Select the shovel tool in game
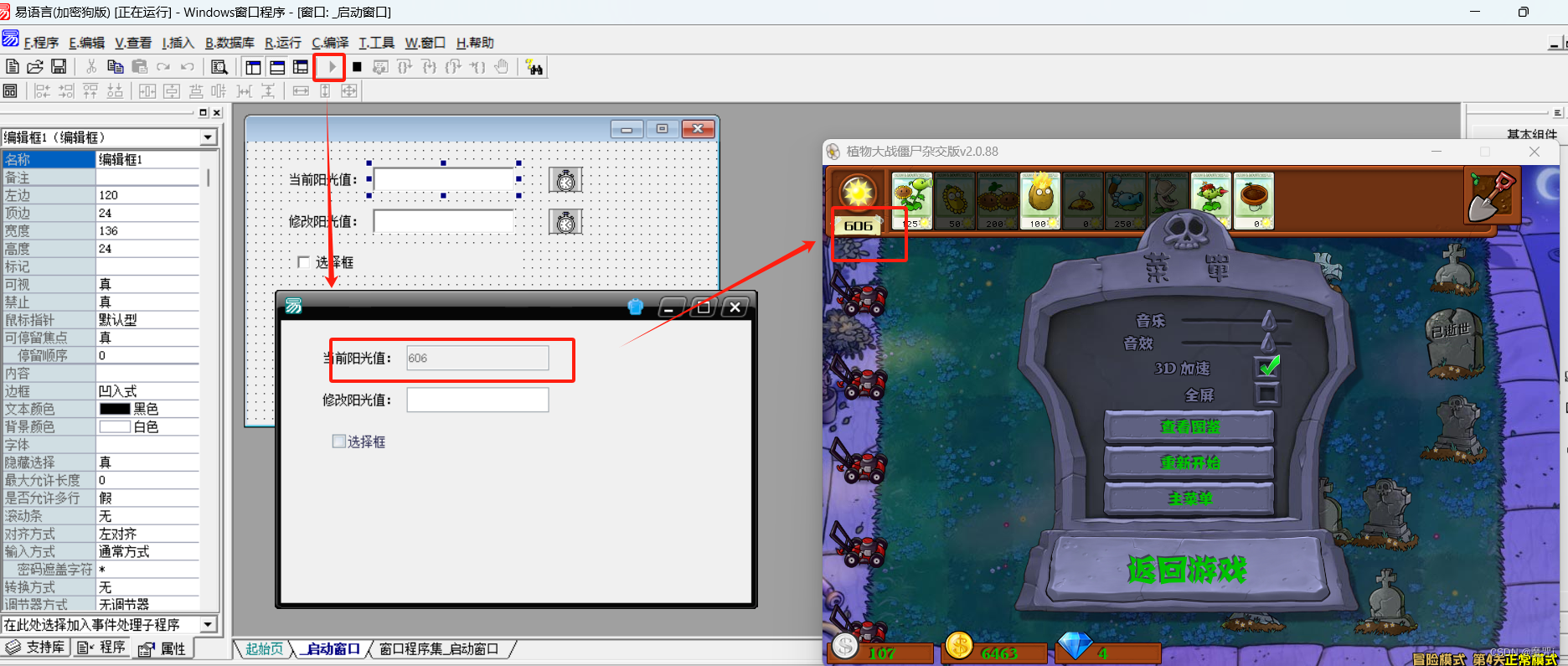The width and height of the screenshot is (1568, 666). click(1492, 197)
